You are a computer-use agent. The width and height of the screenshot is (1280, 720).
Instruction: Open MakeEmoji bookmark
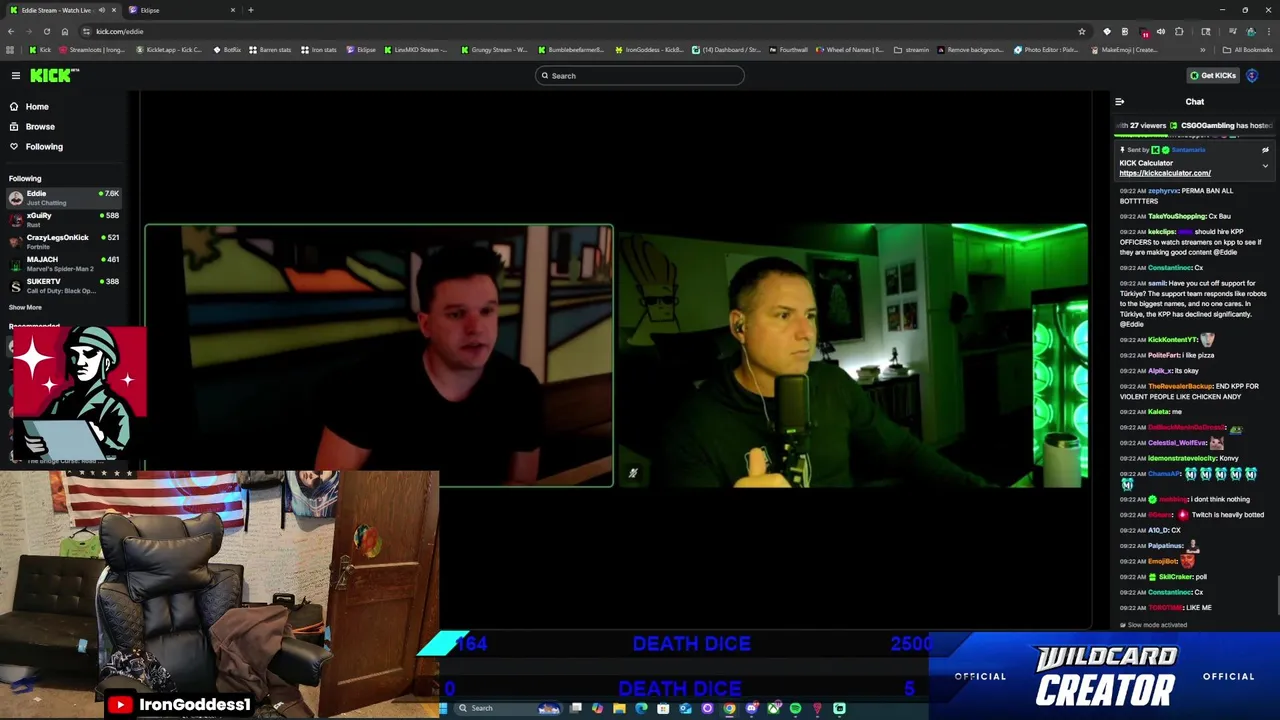tap(1124, 50)
